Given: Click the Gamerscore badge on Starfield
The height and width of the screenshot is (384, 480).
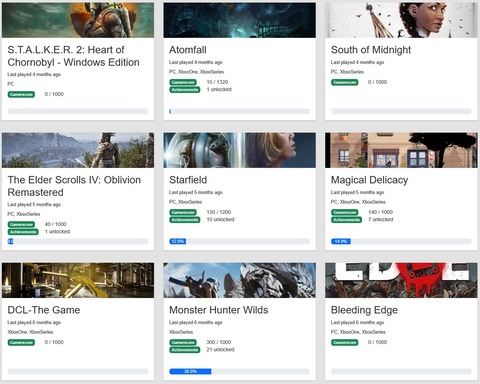Looking at the screenshot, I should click(183, 212).
